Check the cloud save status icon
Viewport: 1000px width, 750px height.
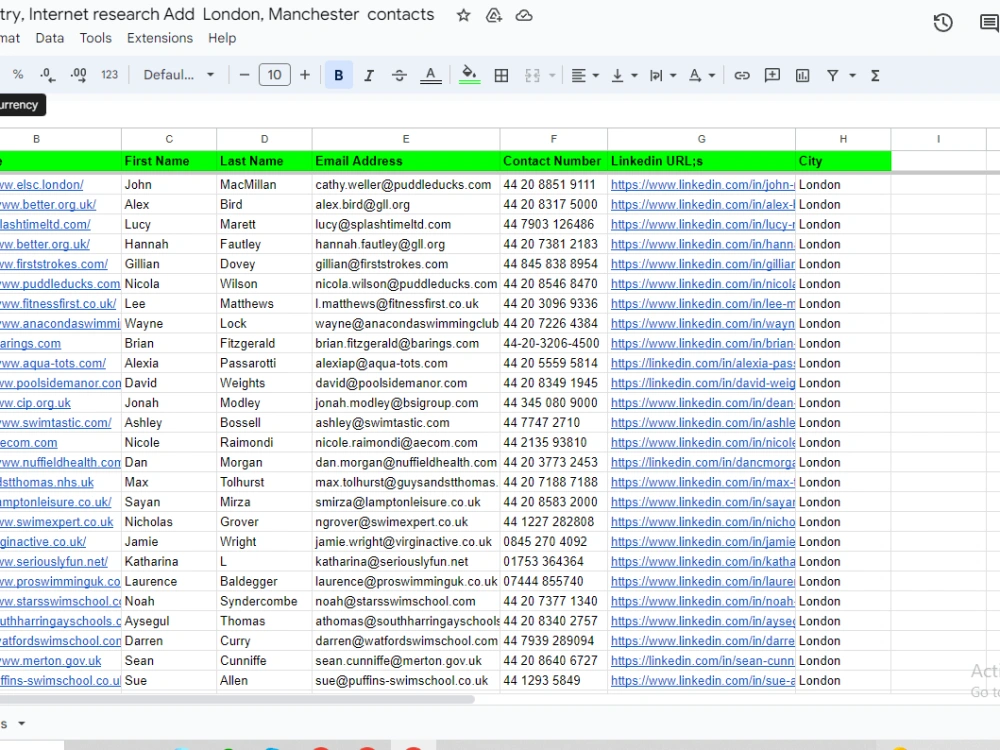pos(524,15)
